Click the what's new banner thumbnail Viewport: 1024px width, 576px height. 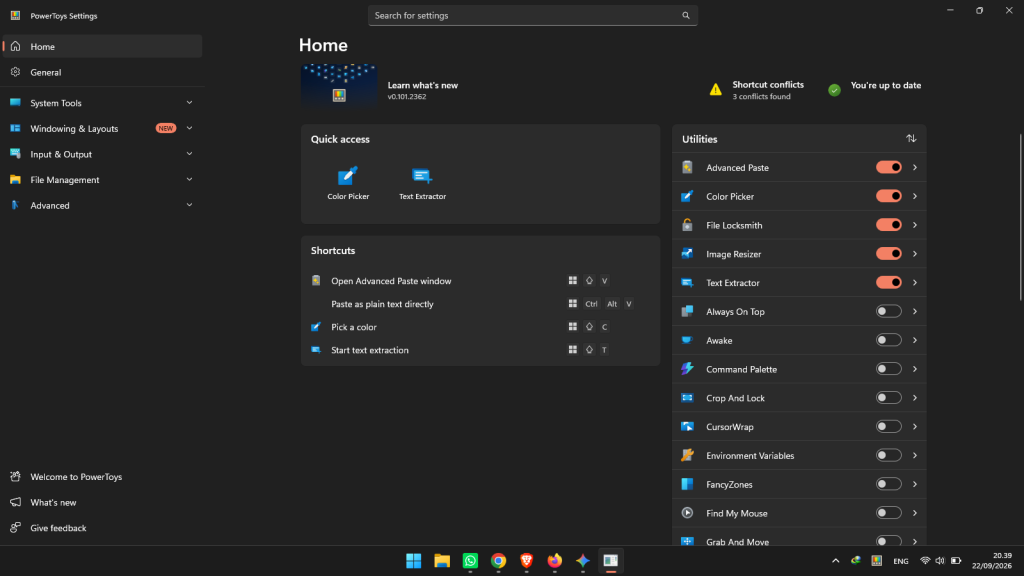(x=339, y=85)
